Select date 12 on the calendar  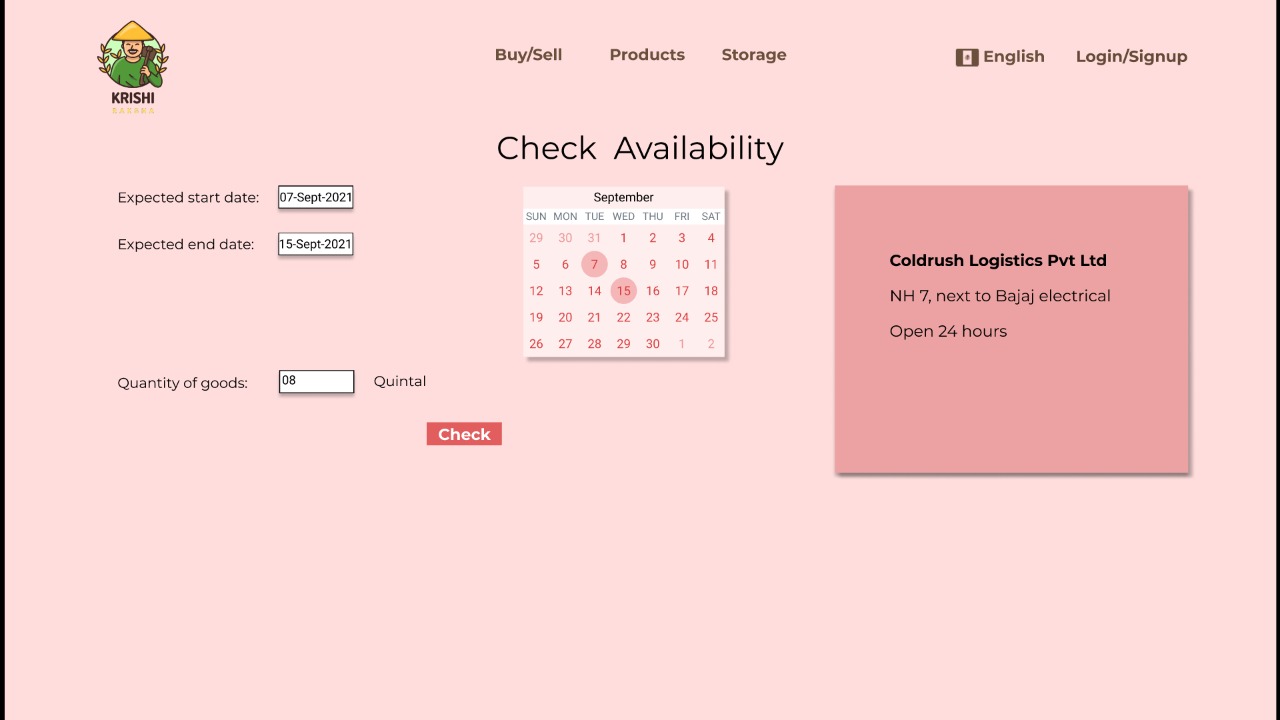(536, 291)
